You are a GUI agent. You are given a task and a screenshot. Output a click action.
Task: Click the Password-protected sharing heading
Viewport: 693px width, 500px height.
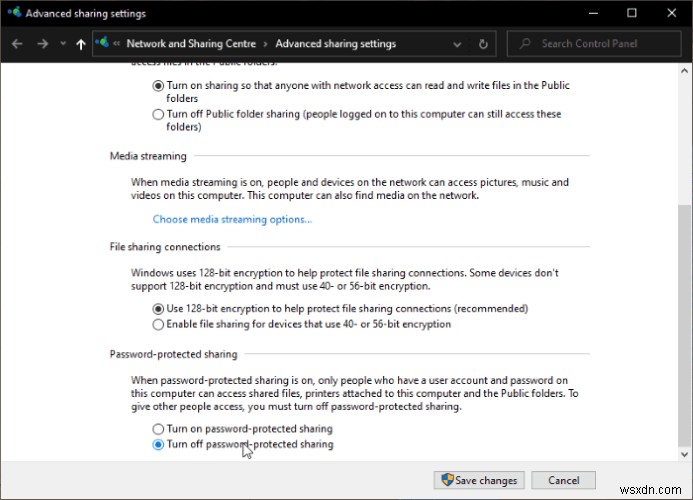click(173, 354)
